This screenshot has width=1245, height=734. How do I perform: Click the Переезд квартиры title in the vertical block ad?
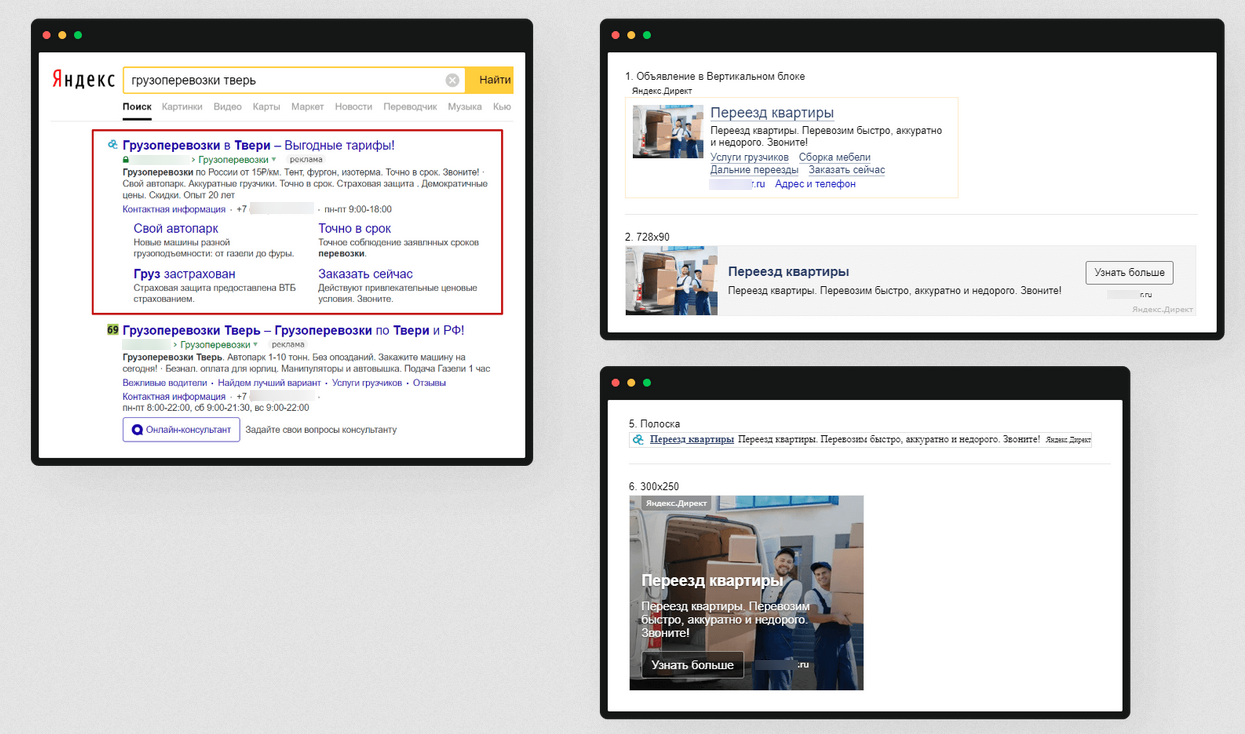click(772, 113)
